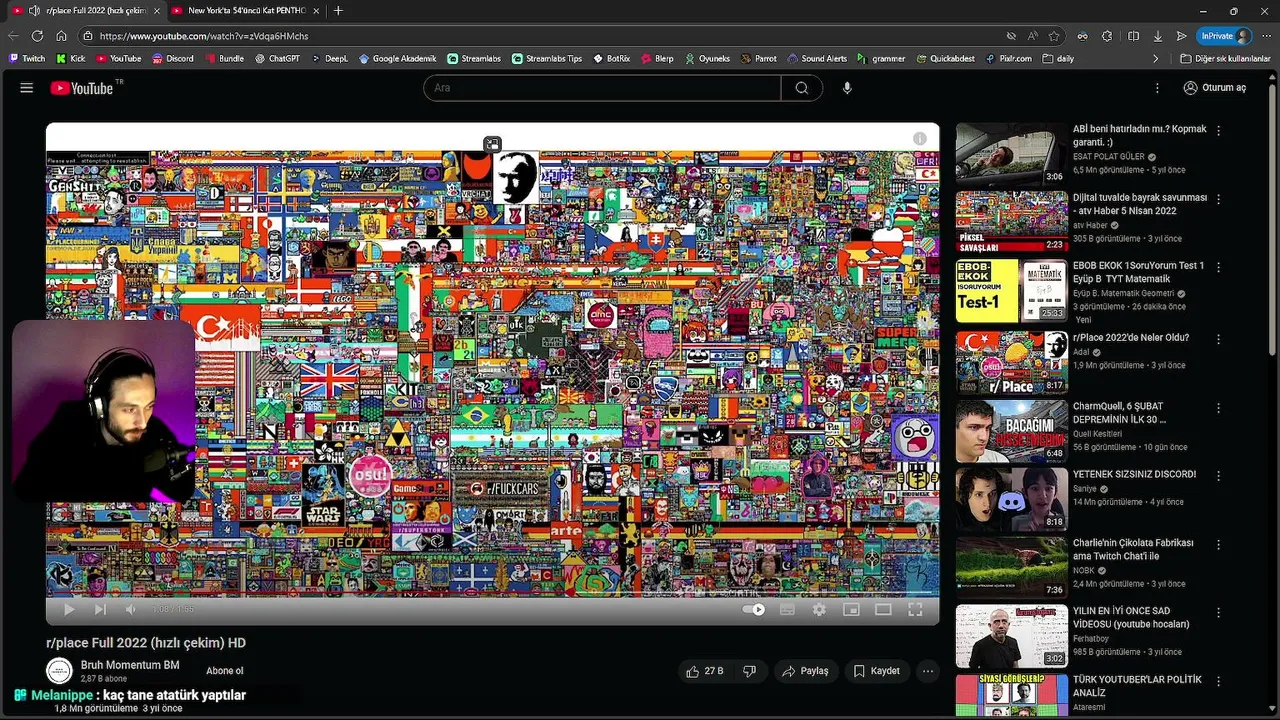
Task: Open 'TÜRK YOUTUBER'LAR POLİTİK ANALİZ' video title
Action: [x=1137, y=686]
